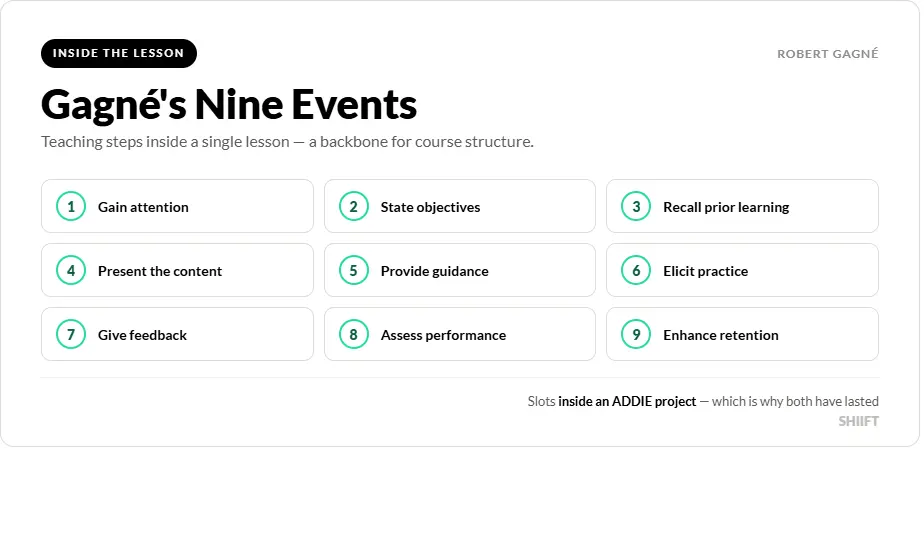Image resolution: width=924 pixels, height=540 pixels.
Task: Click the number 4 circle icon
Action: [x=71, y=271]
